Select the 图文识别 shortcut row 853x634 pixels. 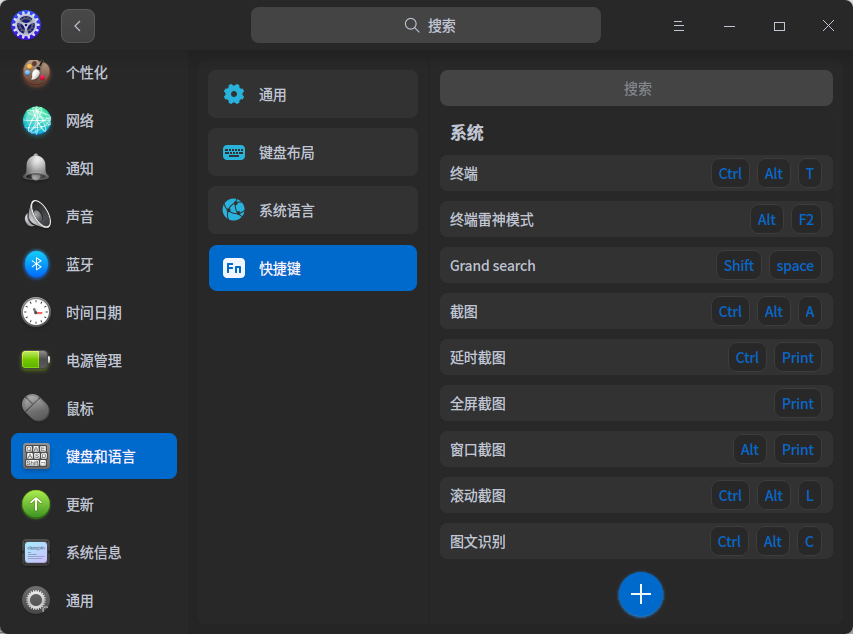click(636, 541)
